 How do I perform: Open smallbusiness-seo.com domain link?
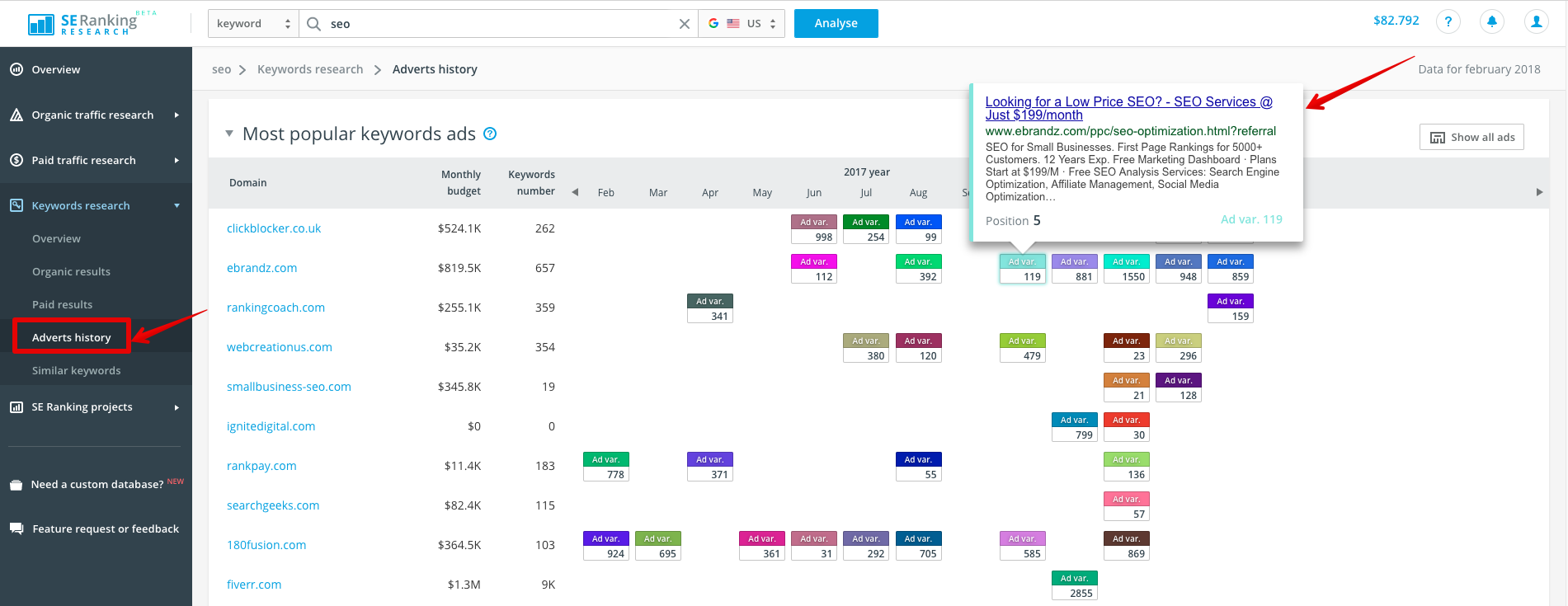(x=289, y=387)
